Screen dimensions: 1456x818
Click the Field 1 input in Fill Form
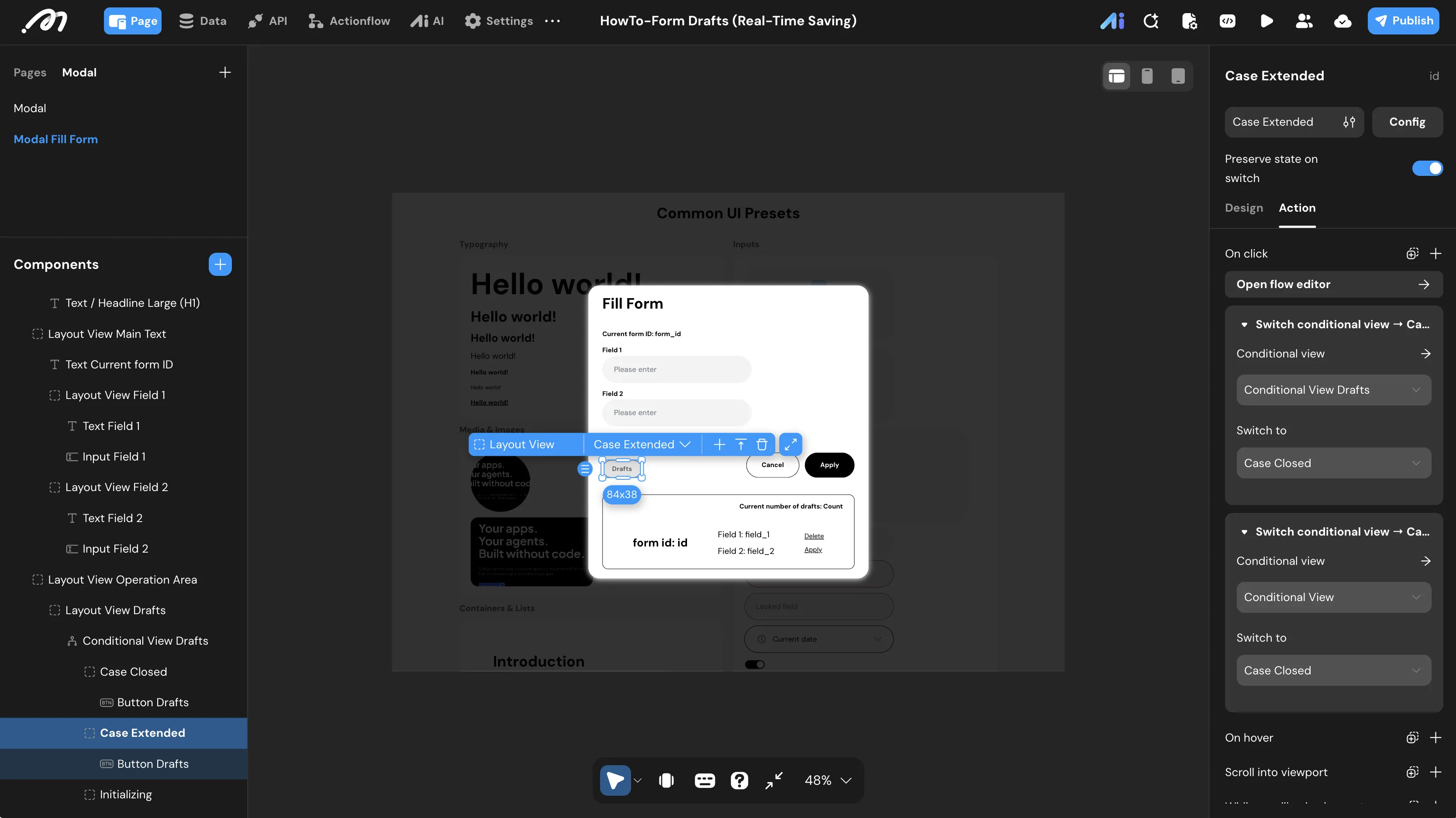676,369
